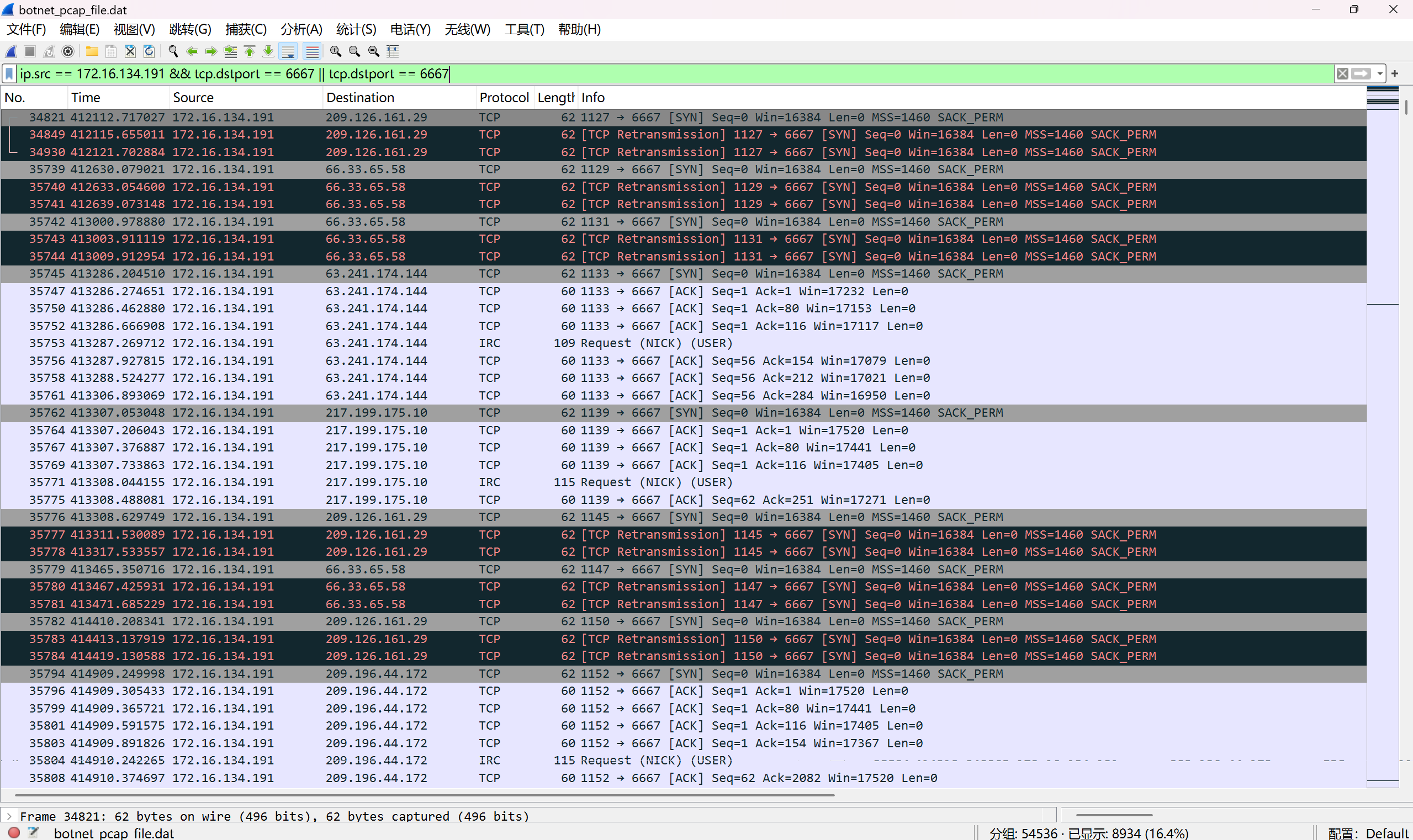Close the capture file via the X file icon
This screenshot has height=840, width=1413.
point(130,51)
